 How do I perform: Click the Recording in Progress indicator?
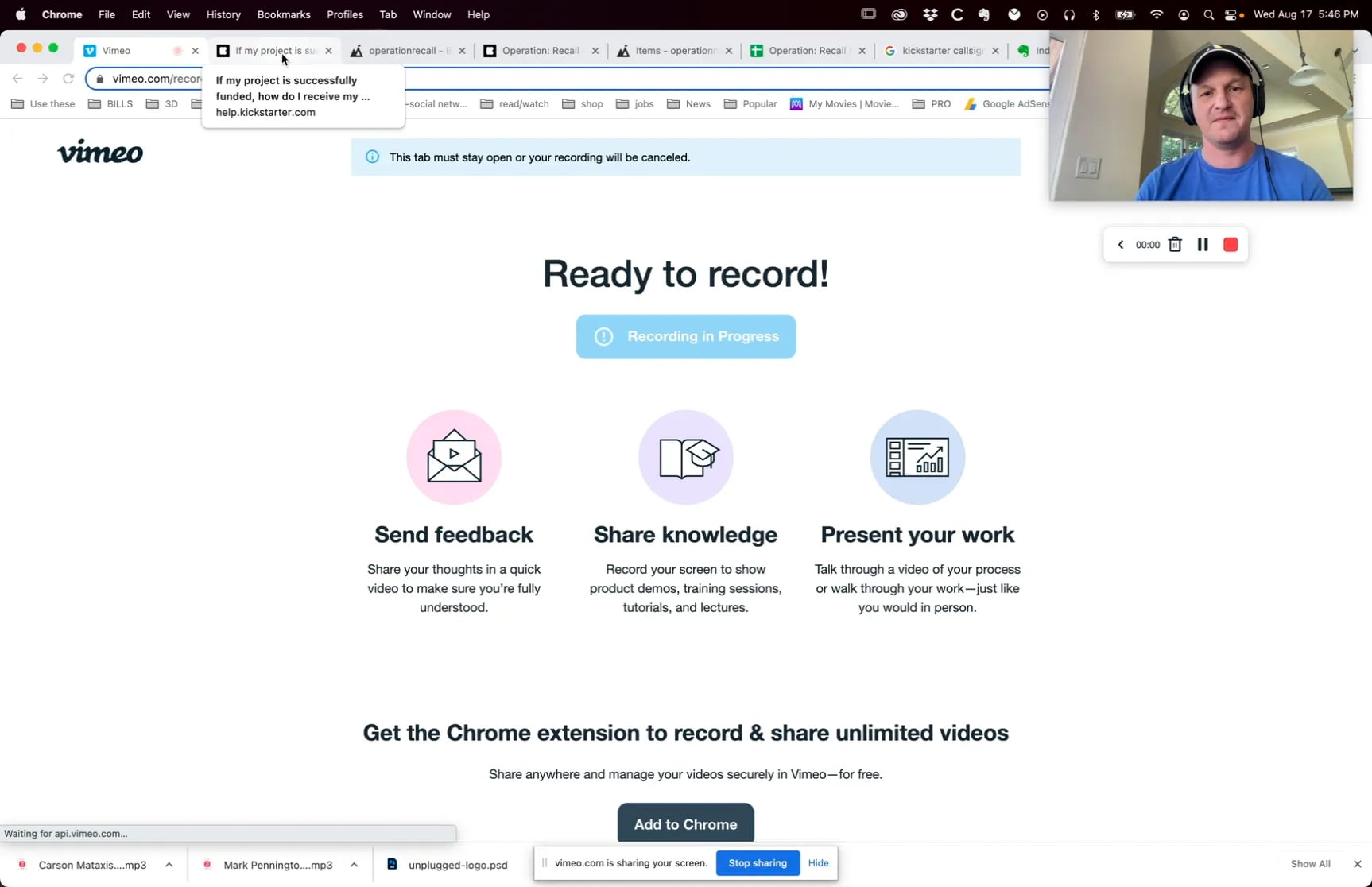click(684, 336)
